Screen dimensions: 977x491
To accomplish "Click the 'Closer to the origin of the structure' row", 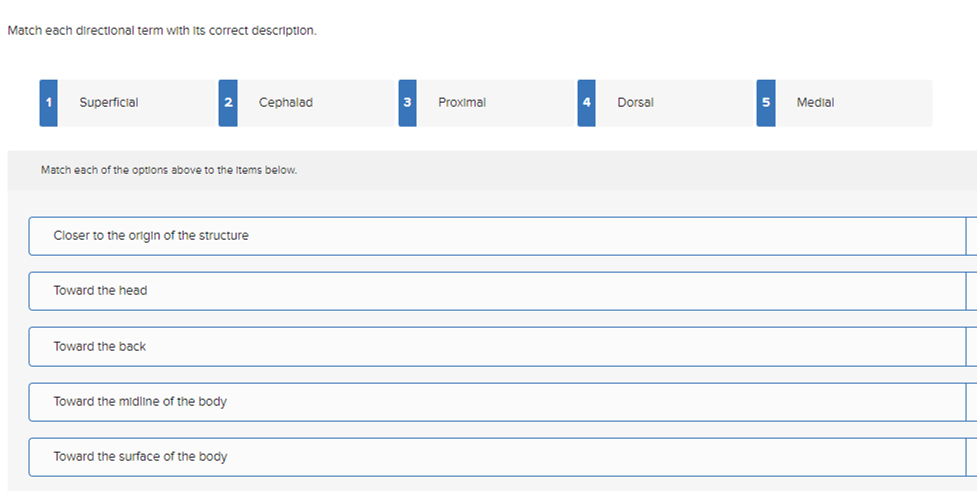I will point(502,236).
